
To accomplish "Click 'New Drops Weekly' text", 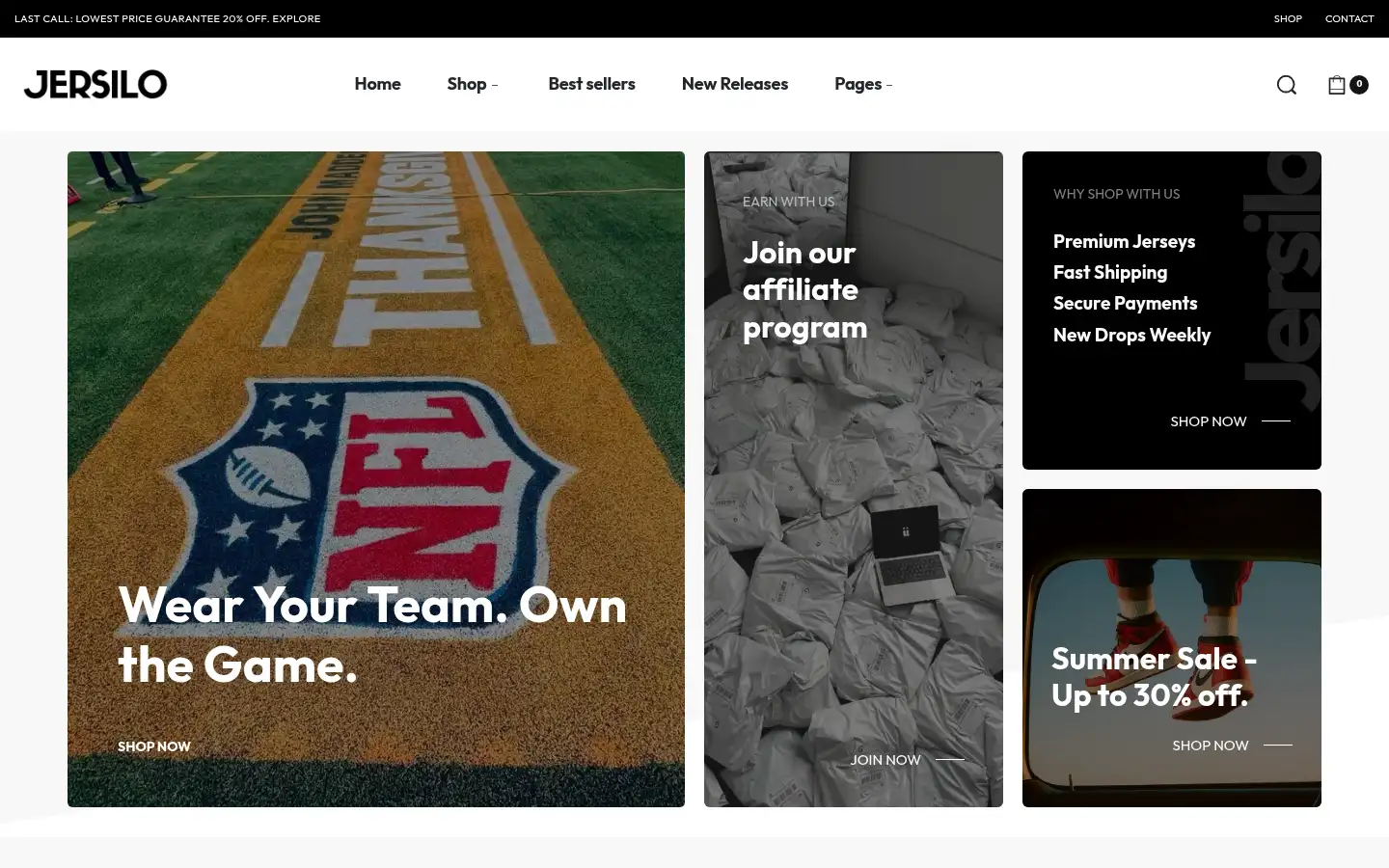I will (x=1131, y=335).
